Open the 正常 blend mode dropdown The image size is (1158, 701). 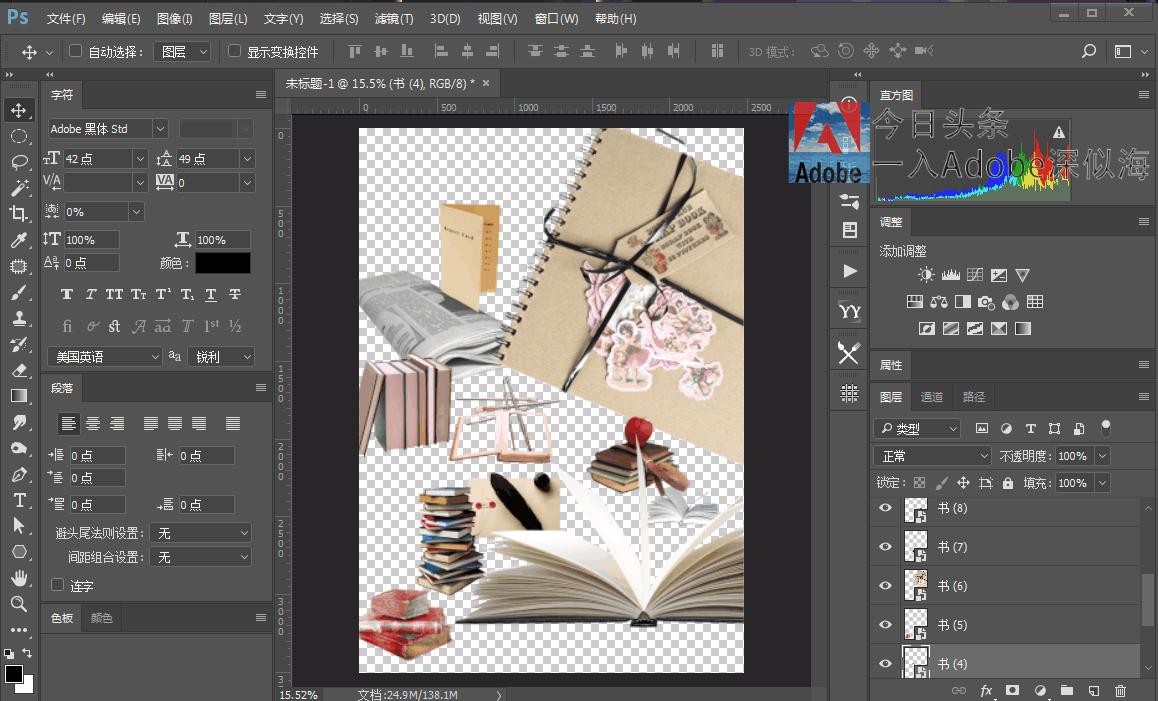pyautogui.click(x=932, y=456)
